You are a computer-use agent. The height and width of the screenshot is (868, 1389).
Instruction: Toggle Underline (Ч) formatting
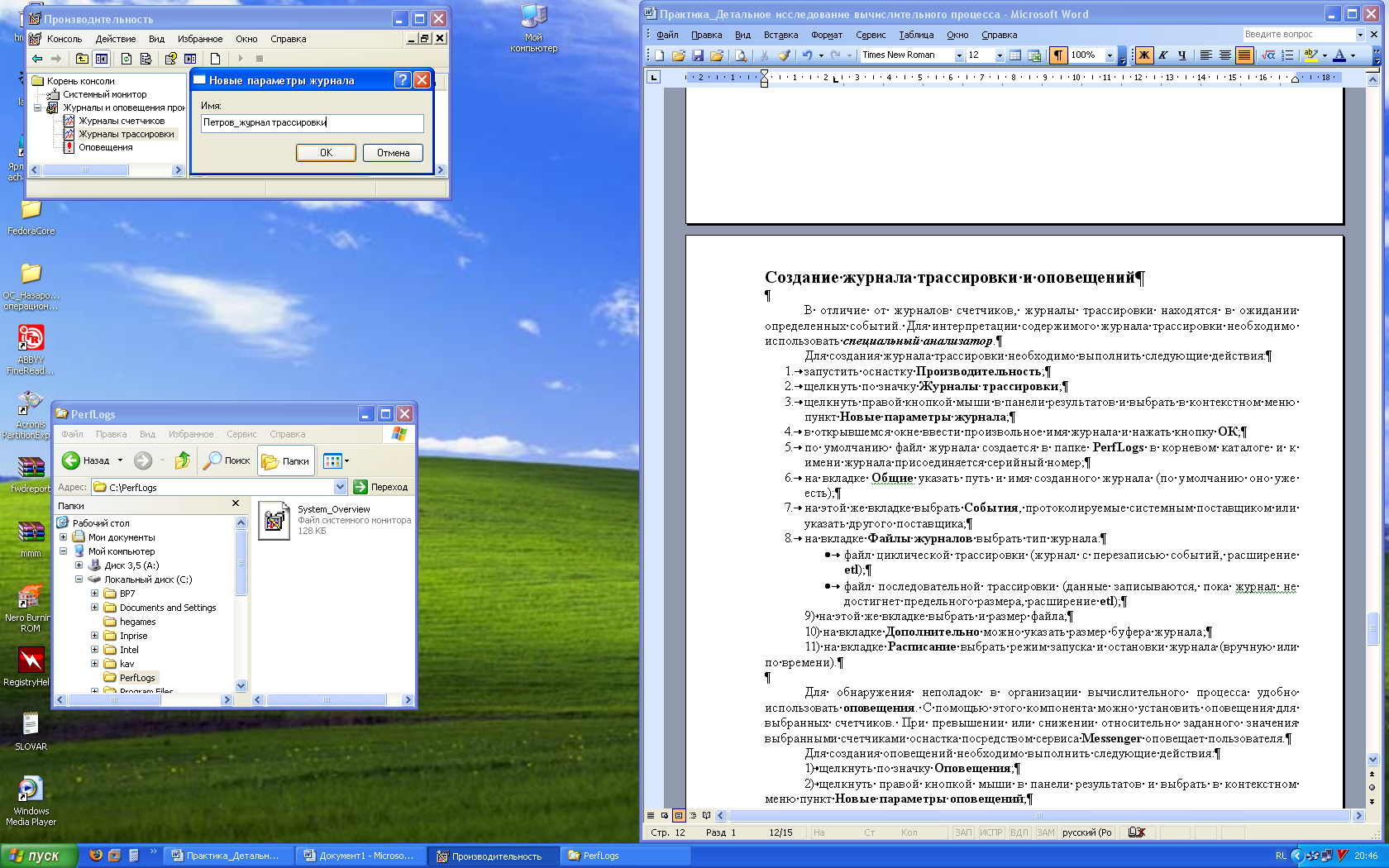click(x=1182, y=55)
